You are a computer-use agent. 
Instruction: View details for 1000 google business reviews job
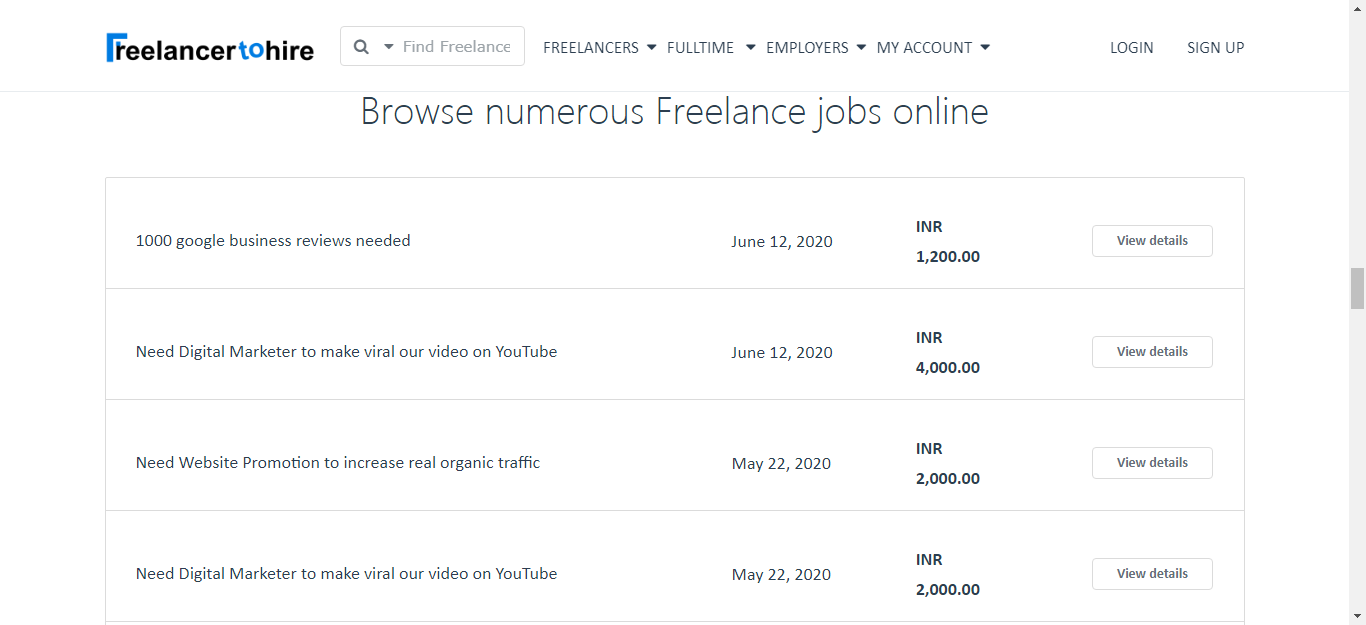click(x=1152, y=241)
